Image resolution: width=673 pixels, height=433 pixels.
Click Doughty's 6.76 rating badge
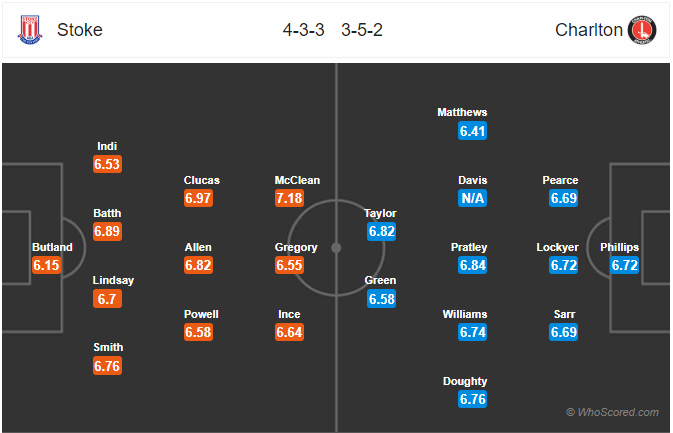click(x=473, y=399)
